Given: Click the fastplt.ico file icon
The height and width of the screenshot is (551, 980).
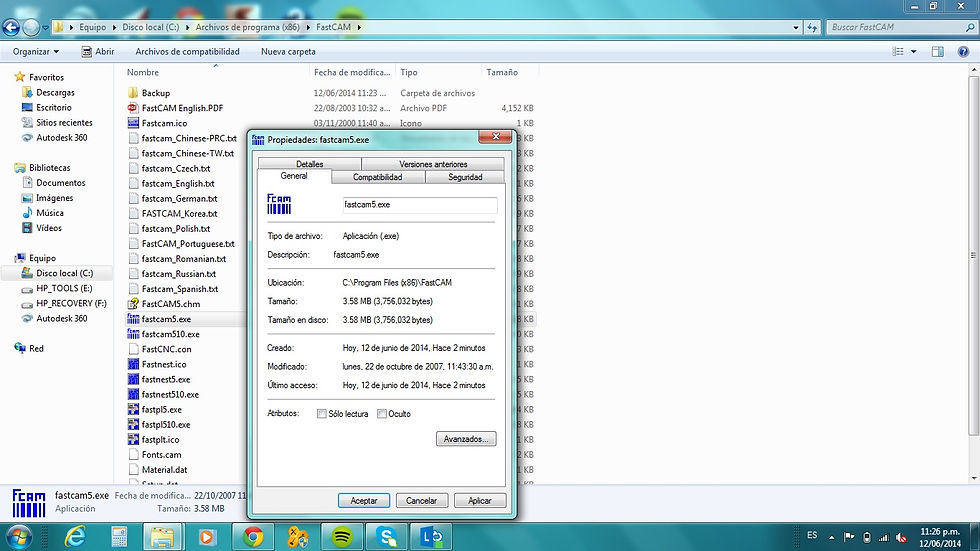Looking at the screenshot, I should tap(132, 440).
